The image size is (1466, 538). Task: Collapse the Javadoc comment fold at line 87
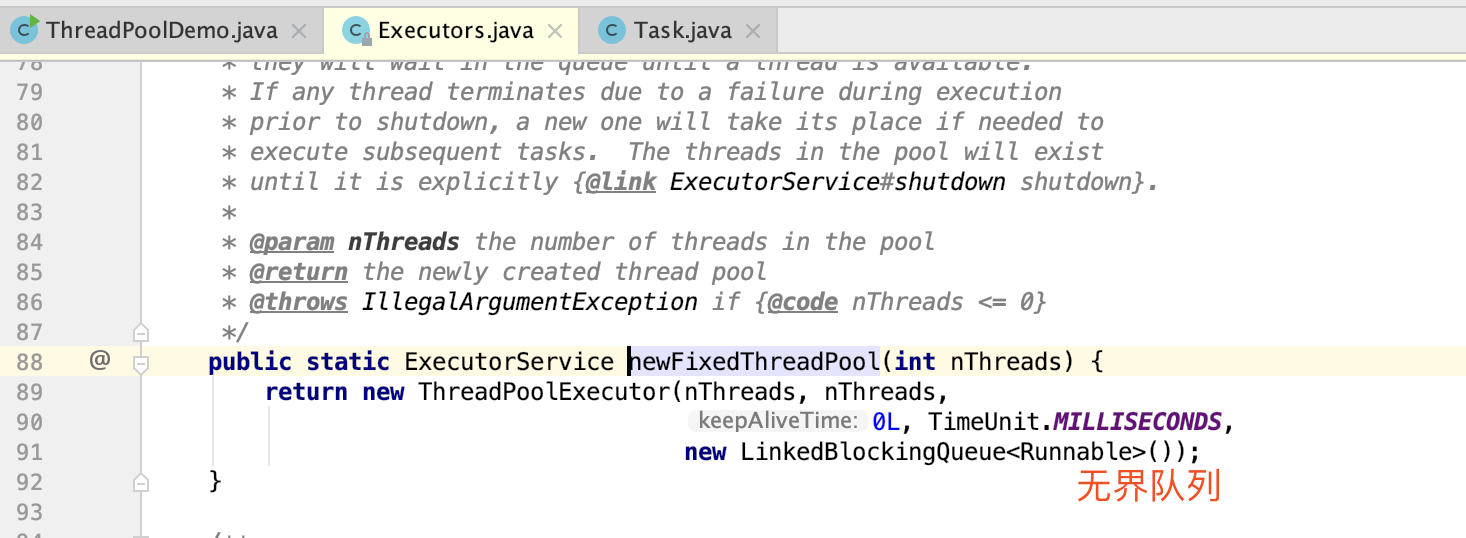pos(141,332)
